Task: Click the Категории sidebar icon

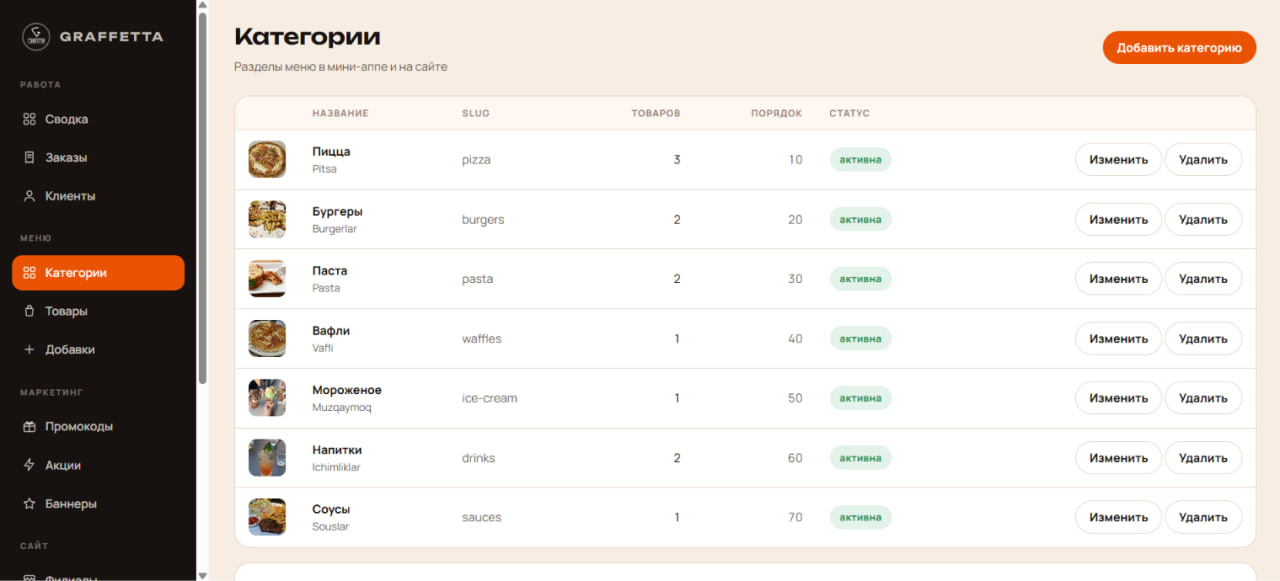Action: tap(29, 273)
